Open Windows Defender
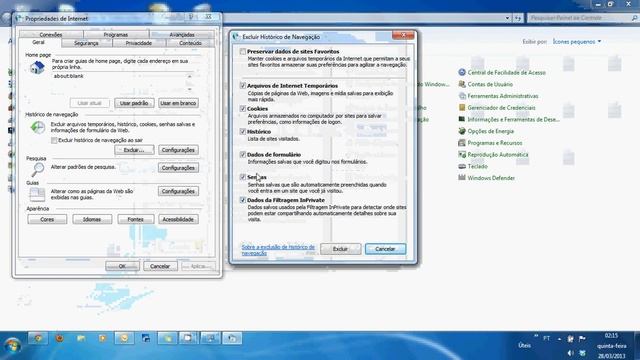 [x=491, y=178]
